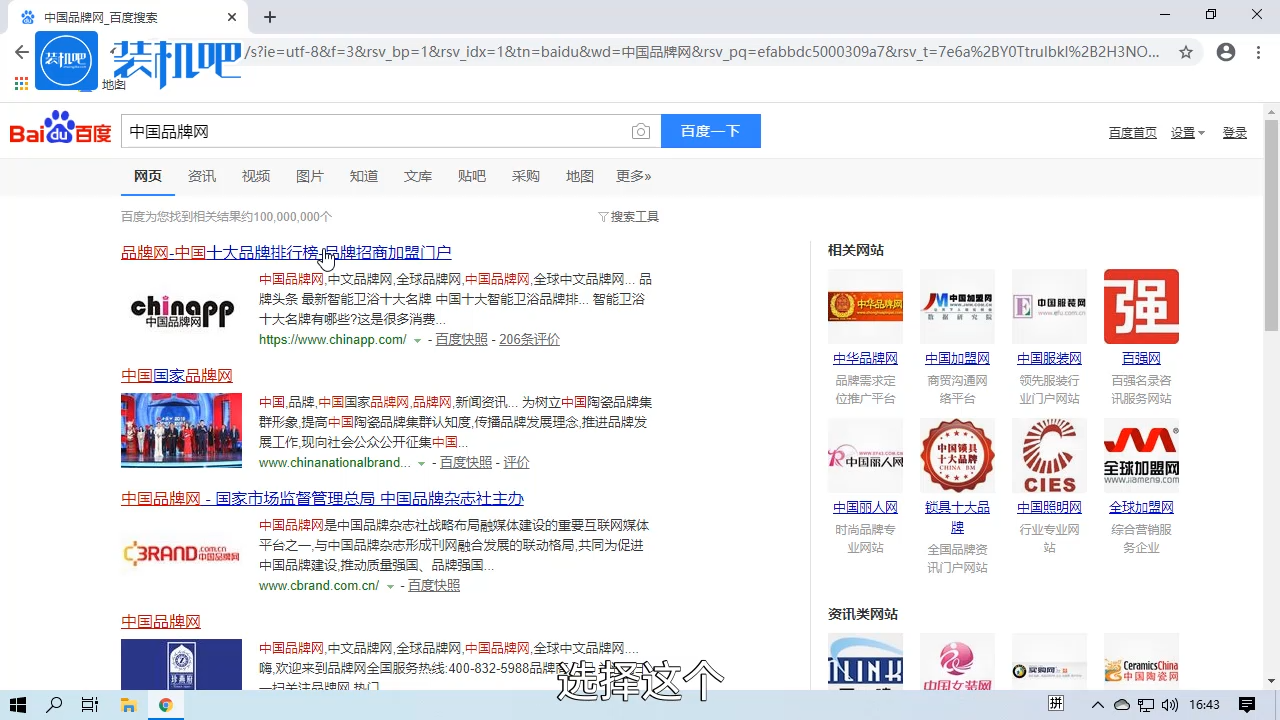Open the 中国国家品牌网 result link

coord(176,375)
